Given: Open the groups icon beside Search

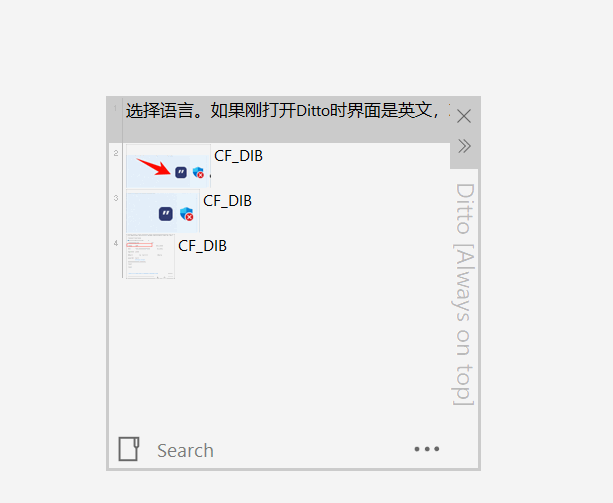Looking at the screenshot, I should 129,449.
